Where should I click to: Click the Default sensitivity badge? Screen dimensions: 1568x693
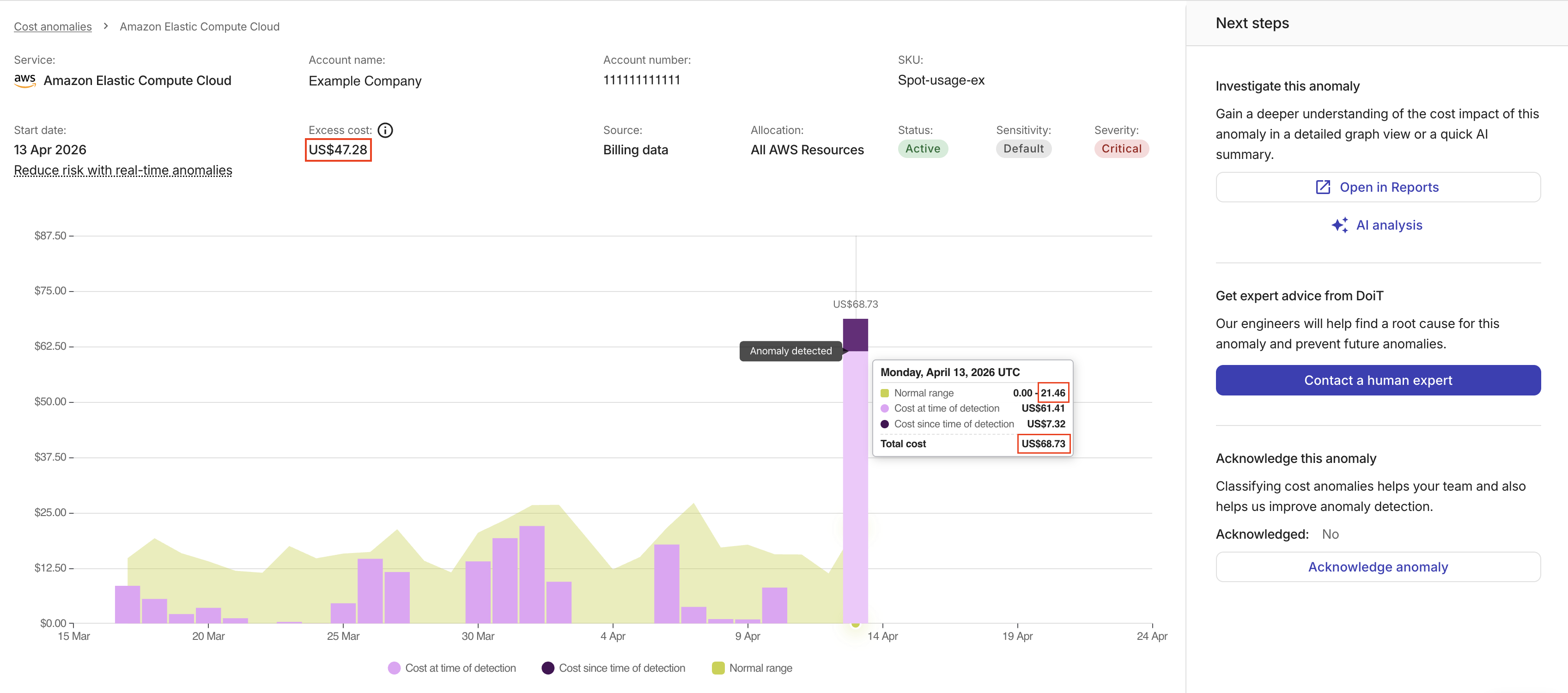[1023, 149]
